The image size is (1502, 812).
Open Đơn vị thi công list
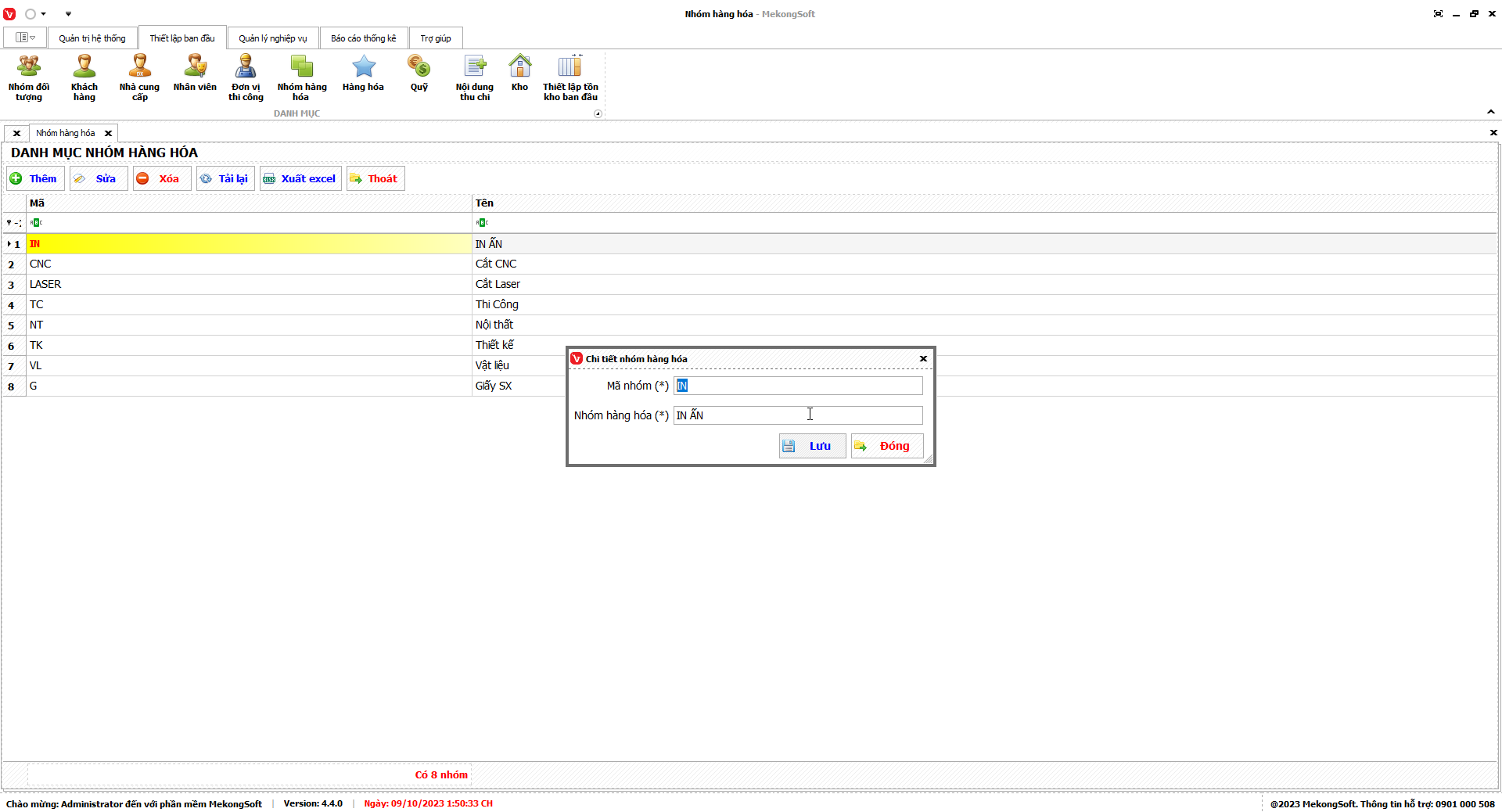(x=246, y=78)
